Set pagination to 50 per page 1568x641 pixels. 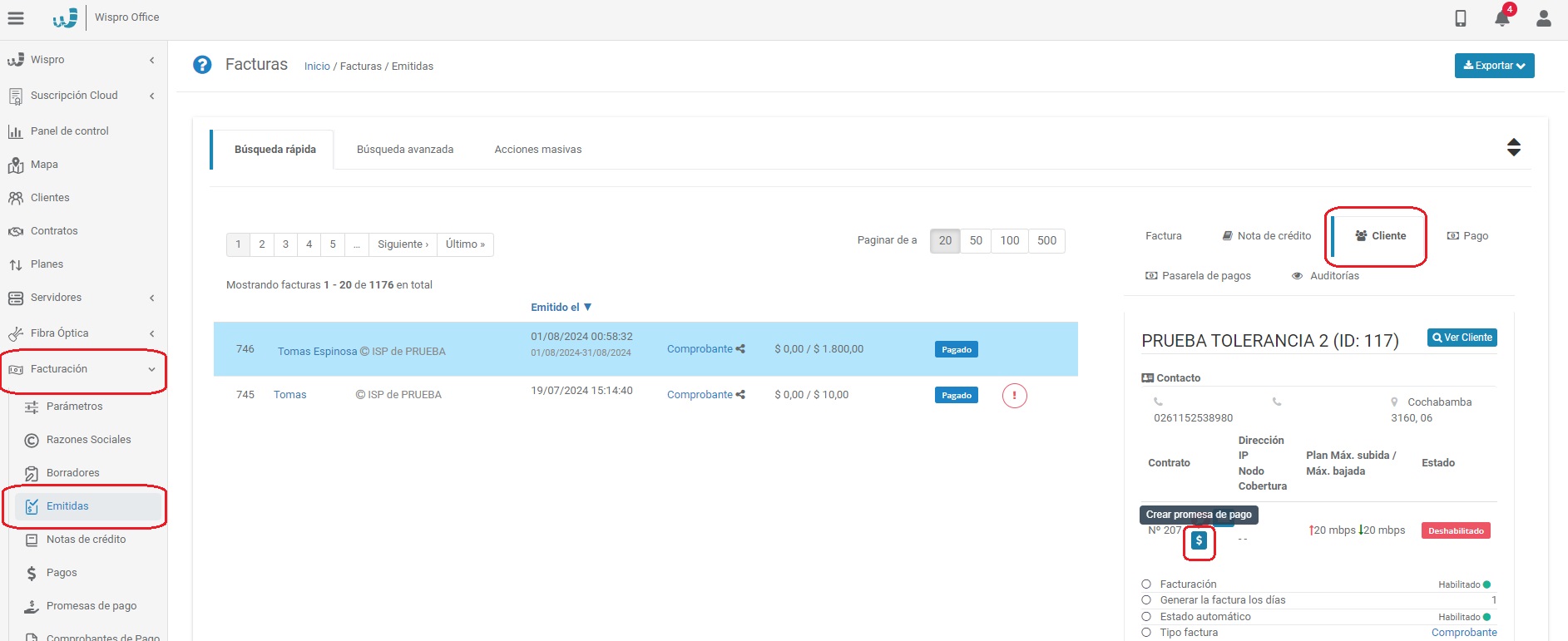[976, 241]
